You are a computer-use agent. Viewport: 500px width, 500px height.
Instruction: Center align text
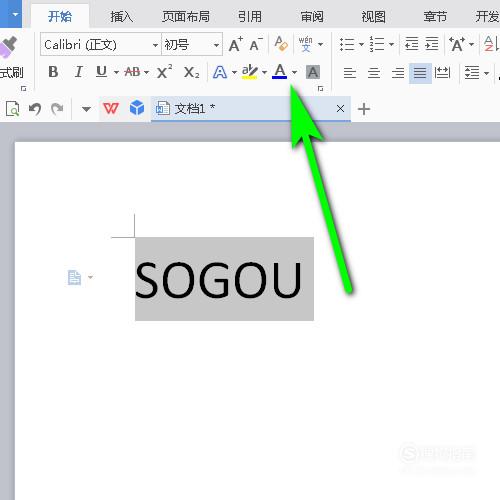[374, 72]
